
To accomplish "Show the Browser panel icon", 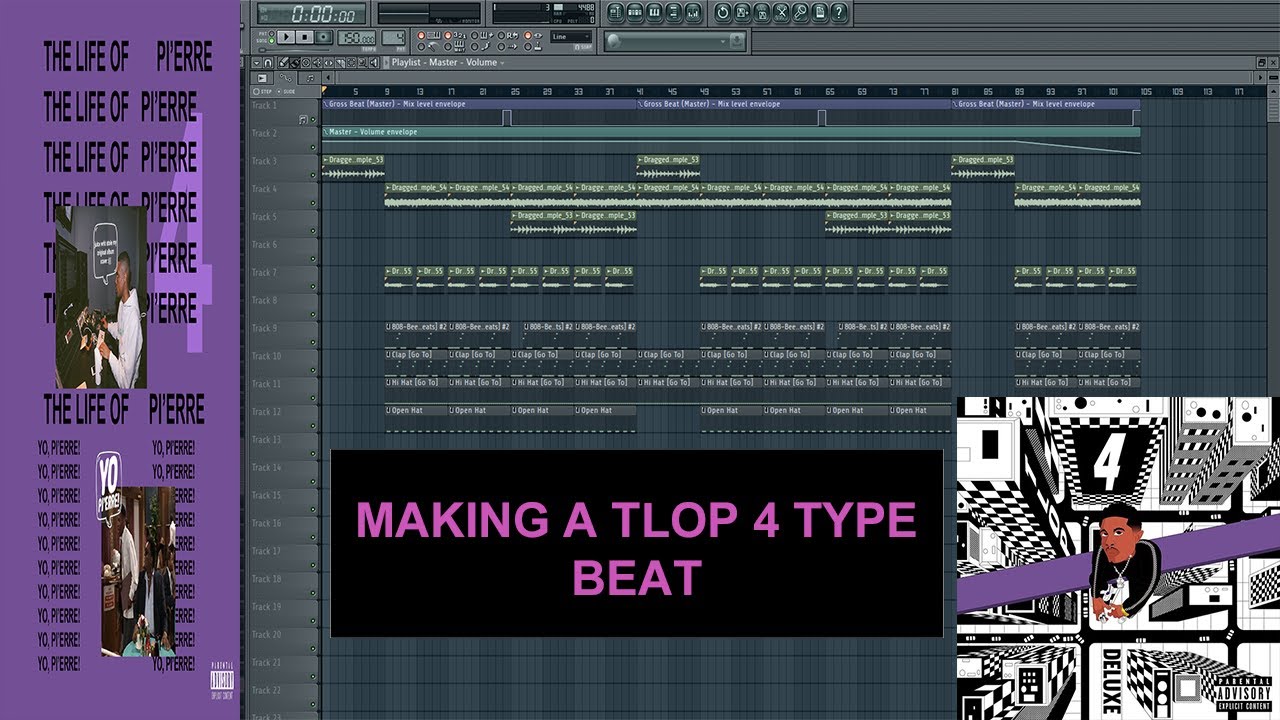I will (673, 12).
